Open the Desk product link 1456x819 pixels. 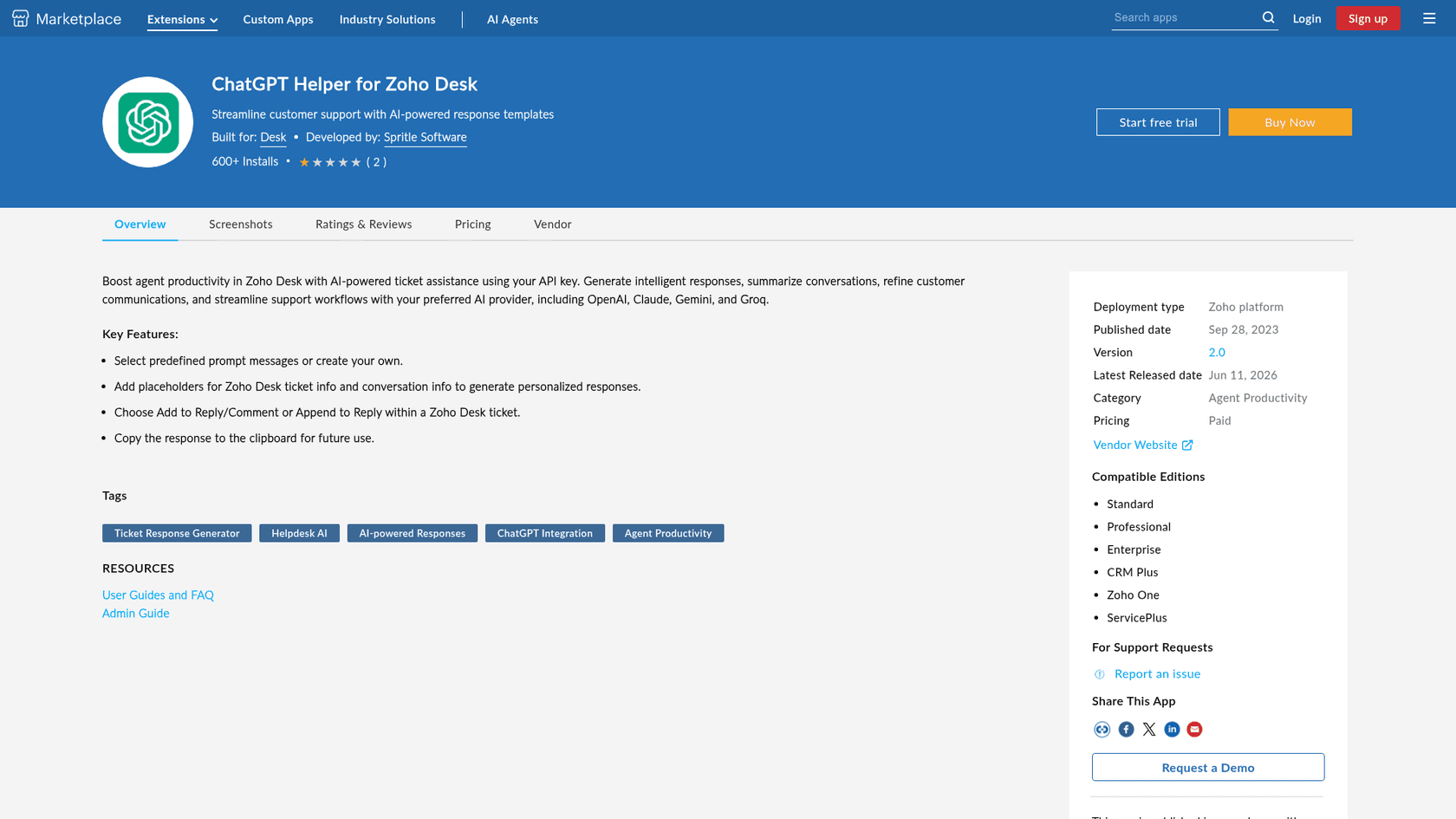[273, 137]
